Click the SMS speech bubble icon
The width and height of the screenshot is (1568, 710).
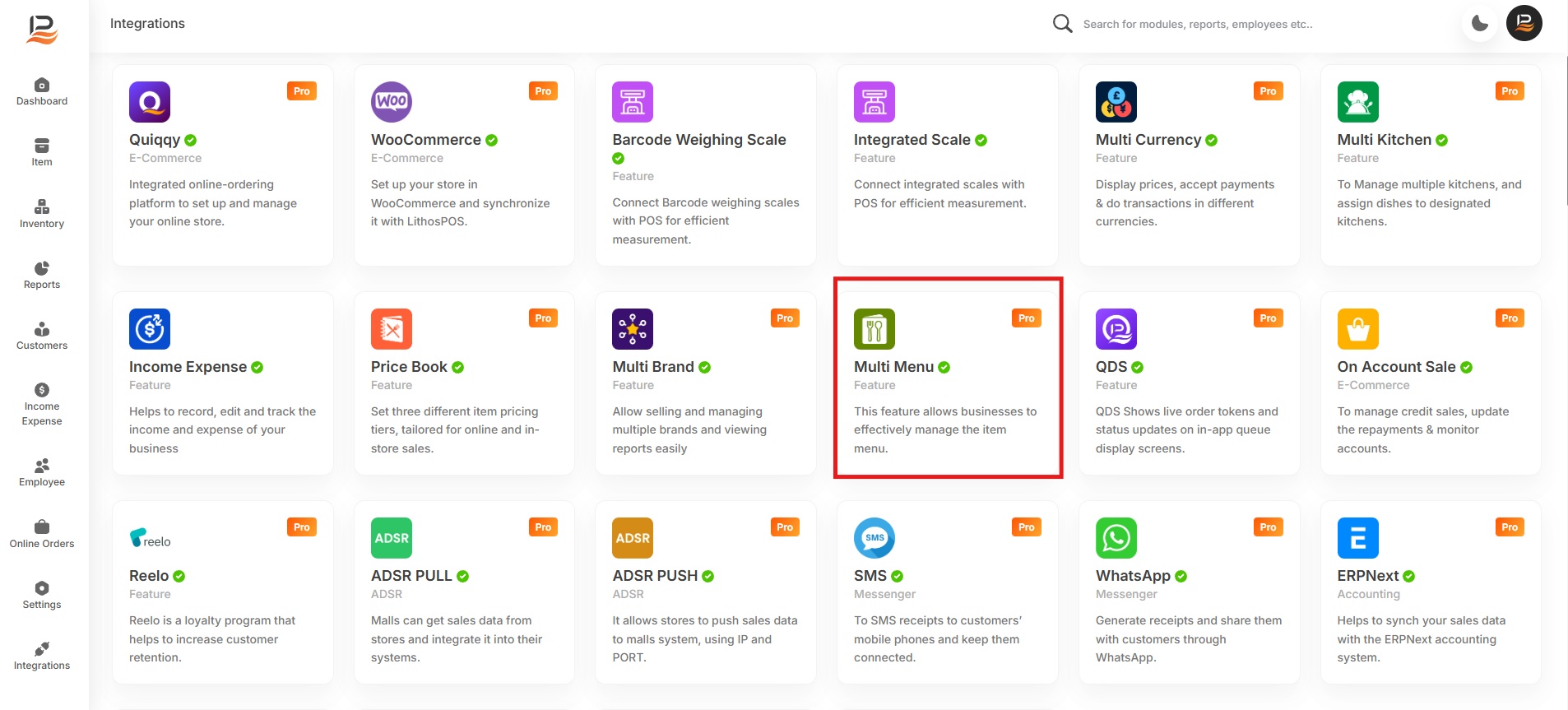[874, 538]
